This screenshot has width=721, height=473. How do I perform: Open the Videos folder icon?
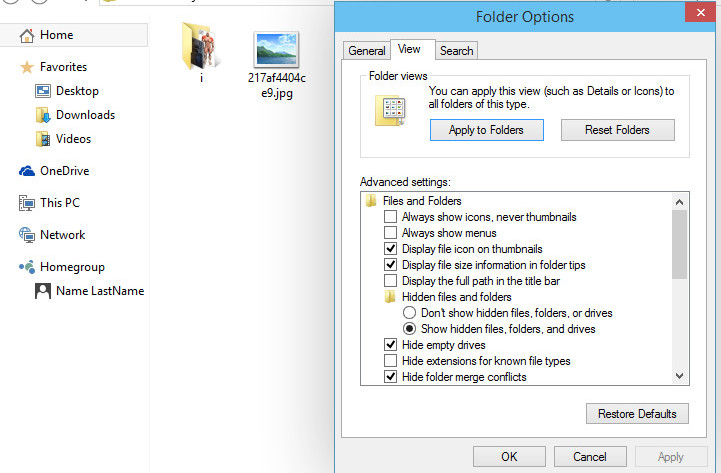(x=43, y=139)
